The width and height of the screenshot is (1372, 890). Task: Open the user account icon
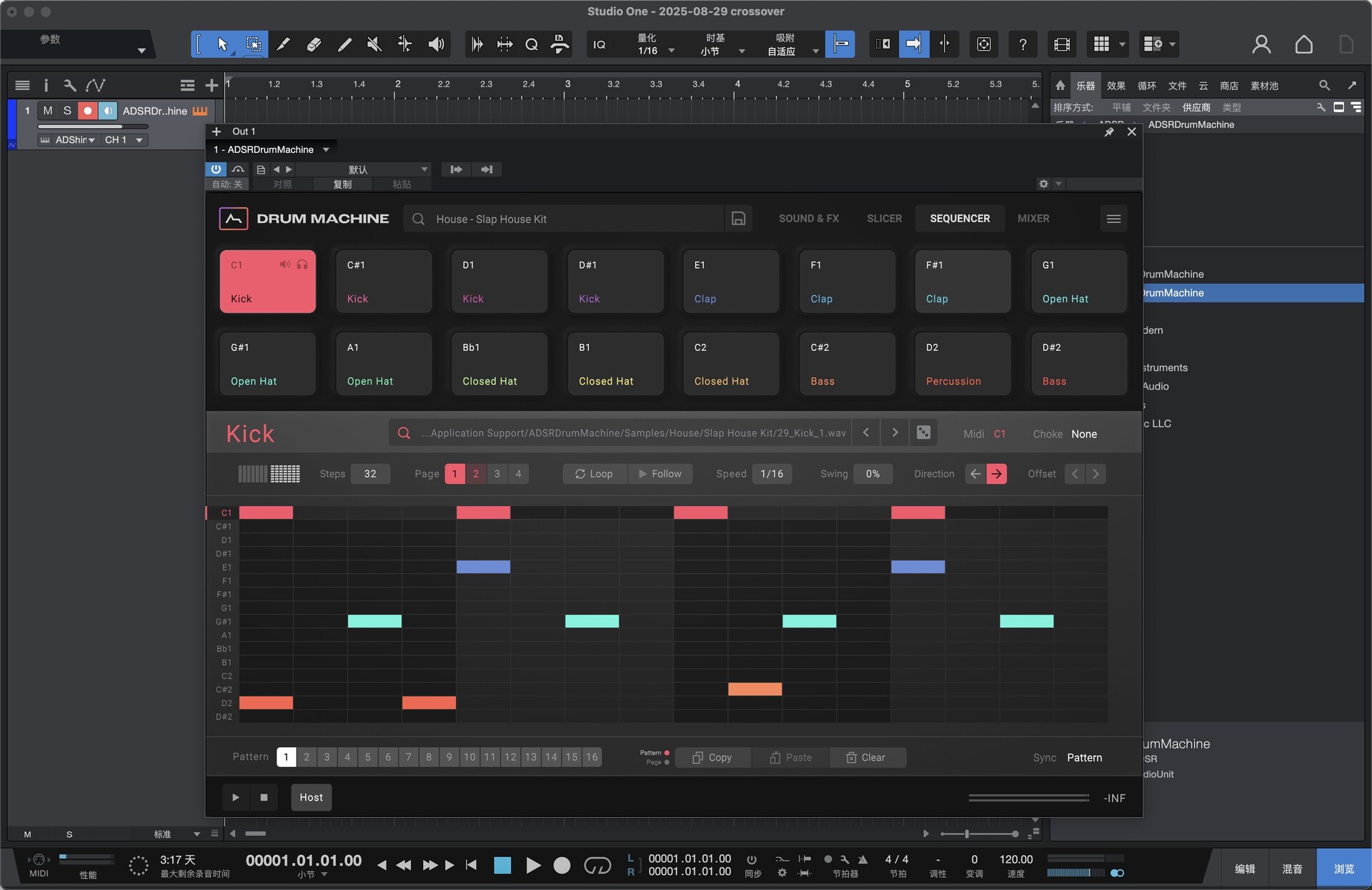(x=1261, y=44)
